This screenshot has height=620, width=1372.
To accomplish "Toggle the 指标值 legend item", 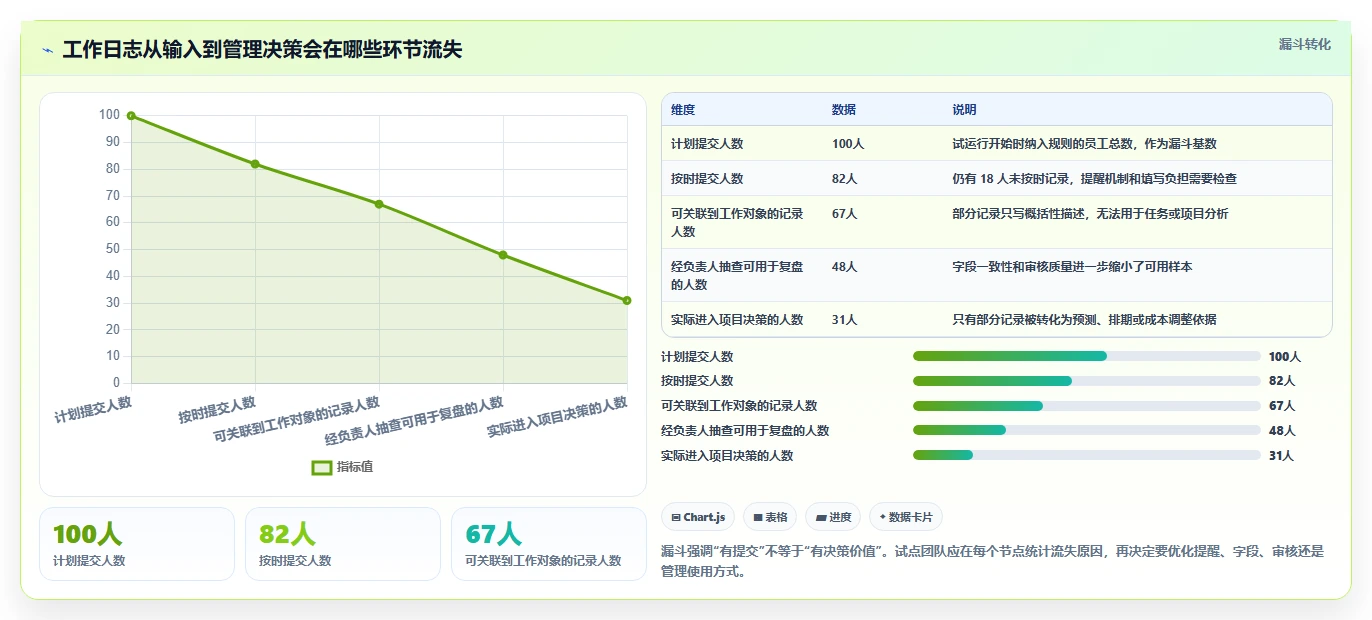I will 342,467.
